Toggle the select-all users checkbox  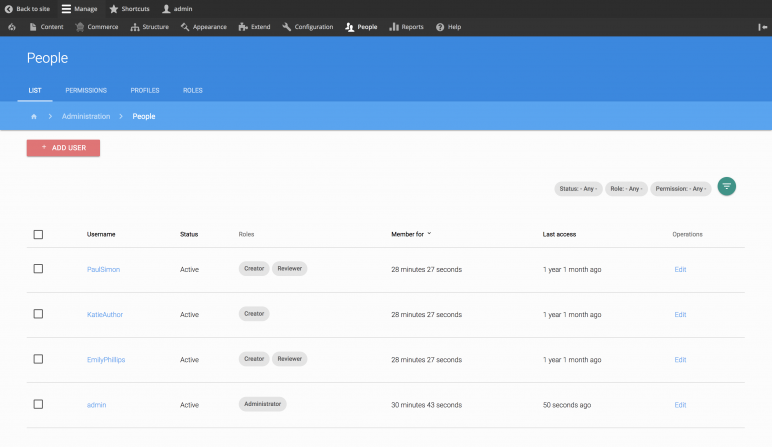click(38, 234)
